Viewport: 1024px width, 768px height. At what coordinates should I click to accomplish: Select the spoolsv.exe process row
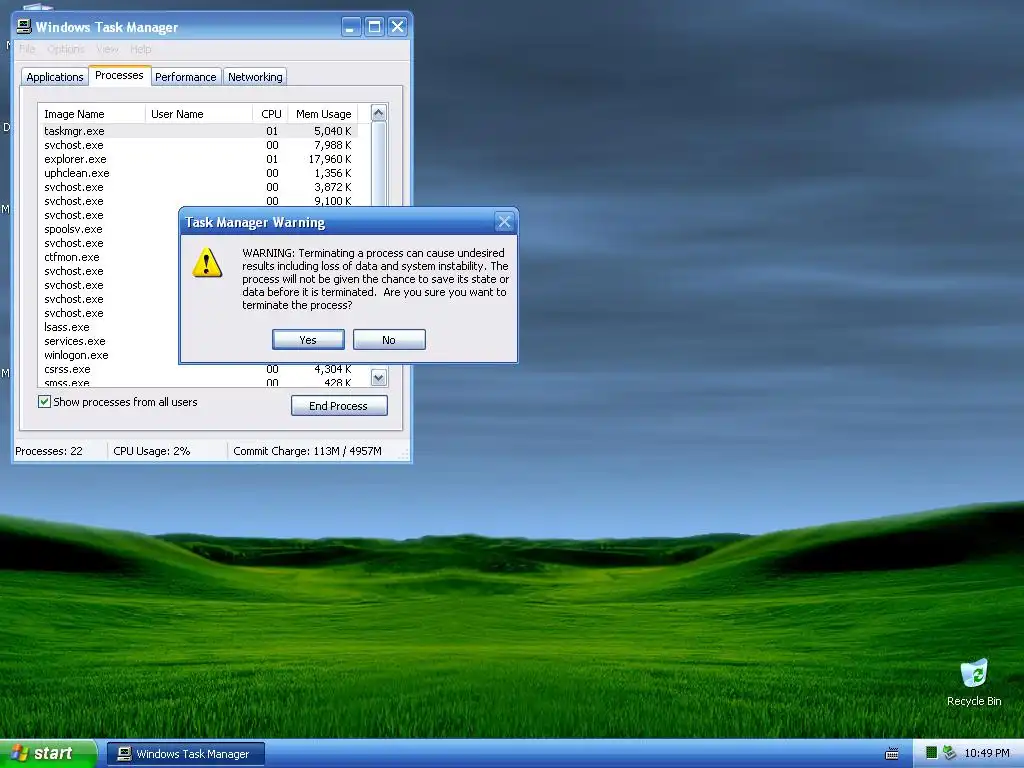tap(109, 229)
